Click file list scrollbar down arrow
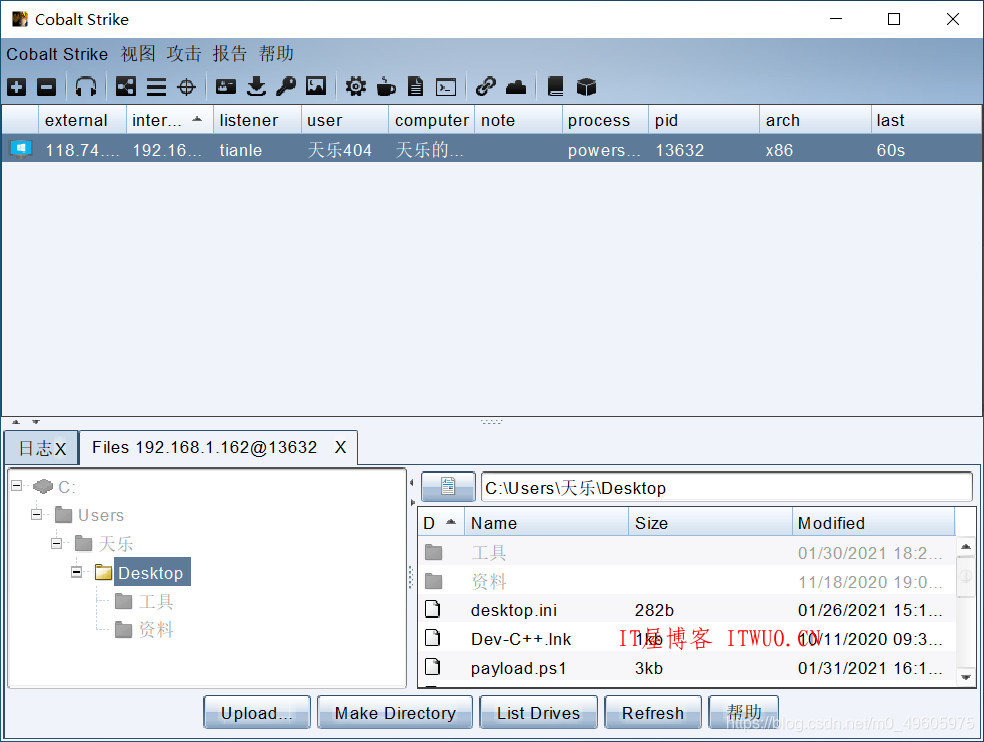The height and width of the screenshot is (742, 984). [966, 677]
